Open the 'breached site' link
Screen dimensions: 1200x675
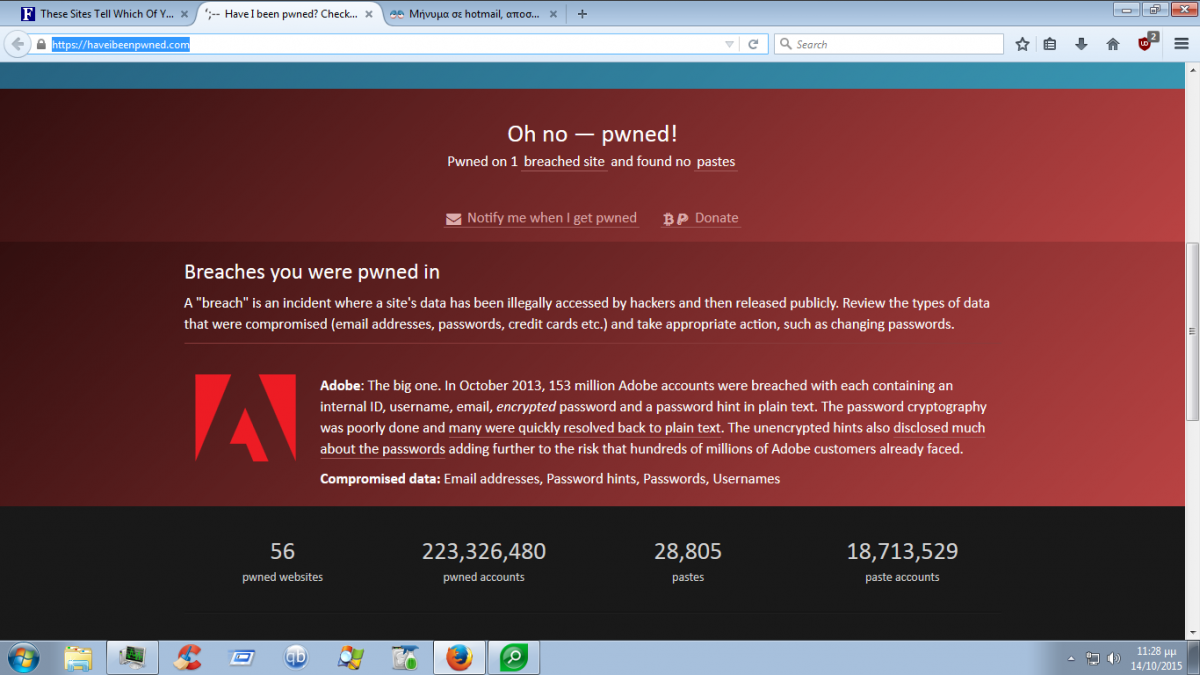(x=564, y=162)
